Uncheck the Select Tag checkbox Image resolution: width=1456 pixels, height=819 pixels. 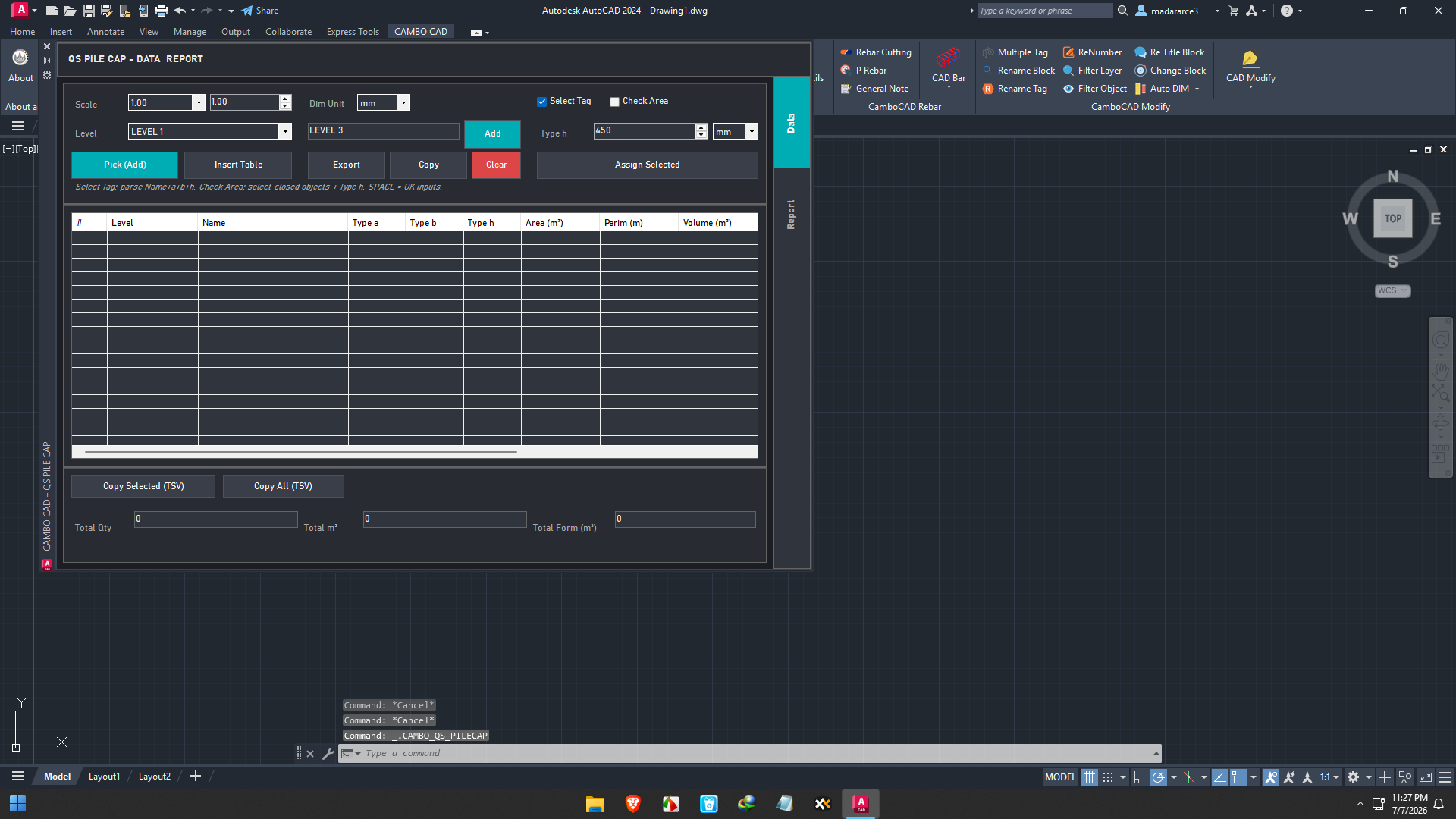[541, 102]
